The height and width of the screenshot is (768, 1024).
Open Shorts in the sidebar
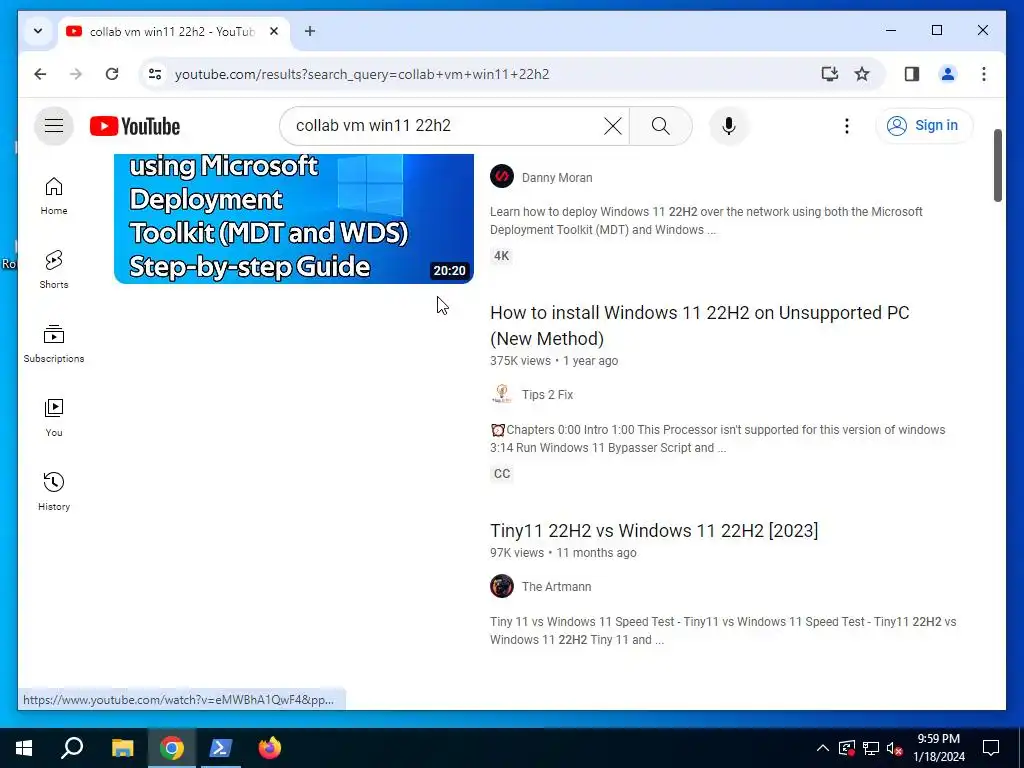tap(54, 270)
